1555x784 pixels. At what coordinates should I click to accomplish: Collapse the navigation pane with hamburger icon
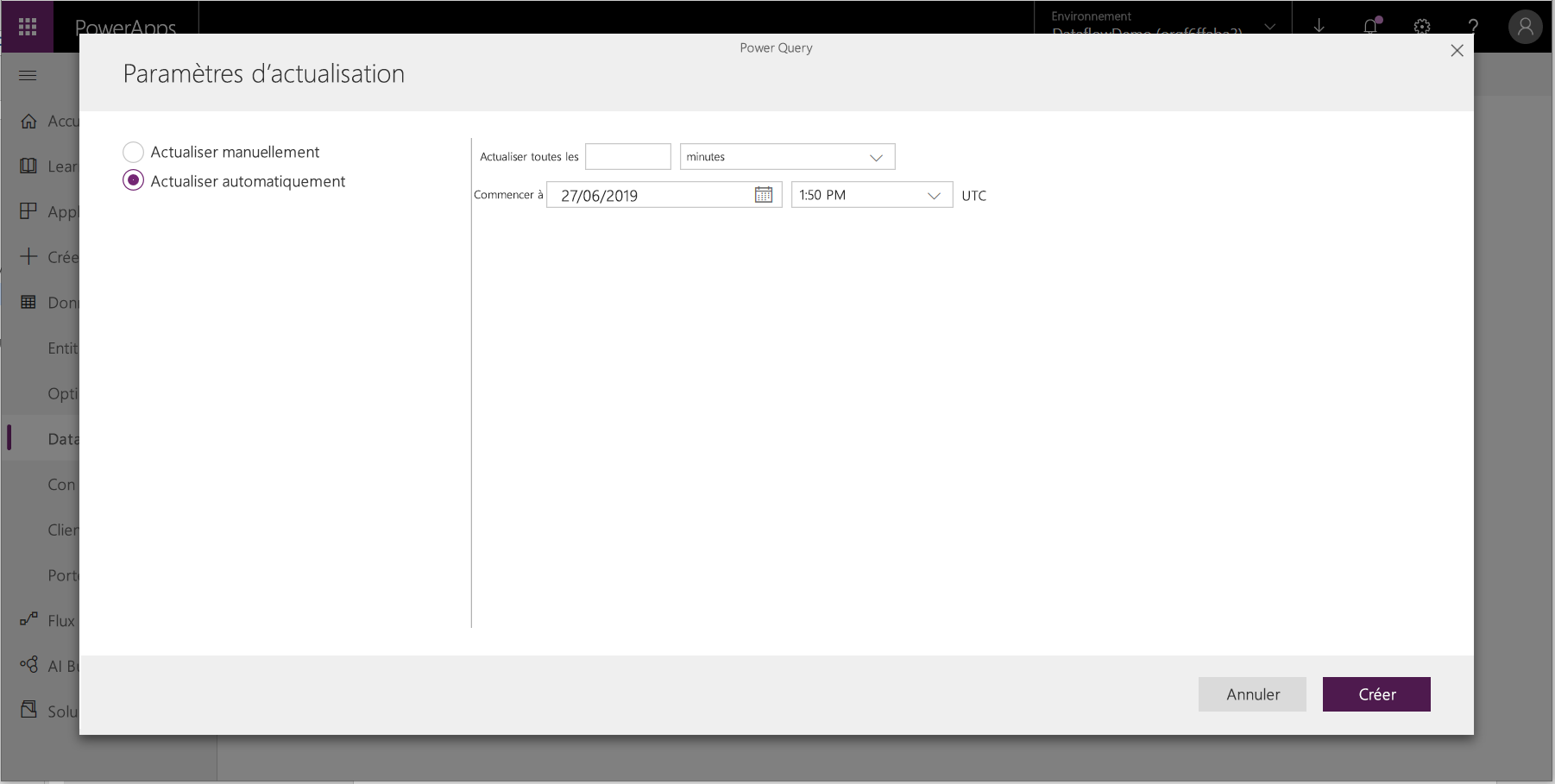click(x=27, y=76)
